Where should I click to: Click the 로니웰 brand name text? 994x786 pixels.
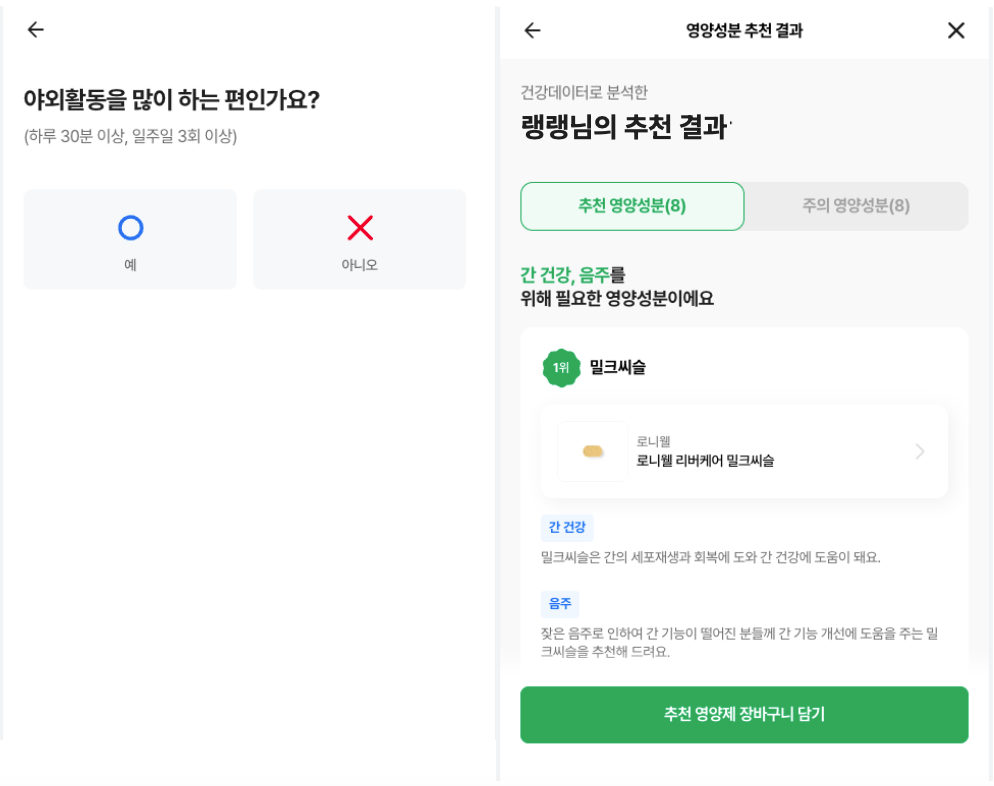(x=653, y=441)
